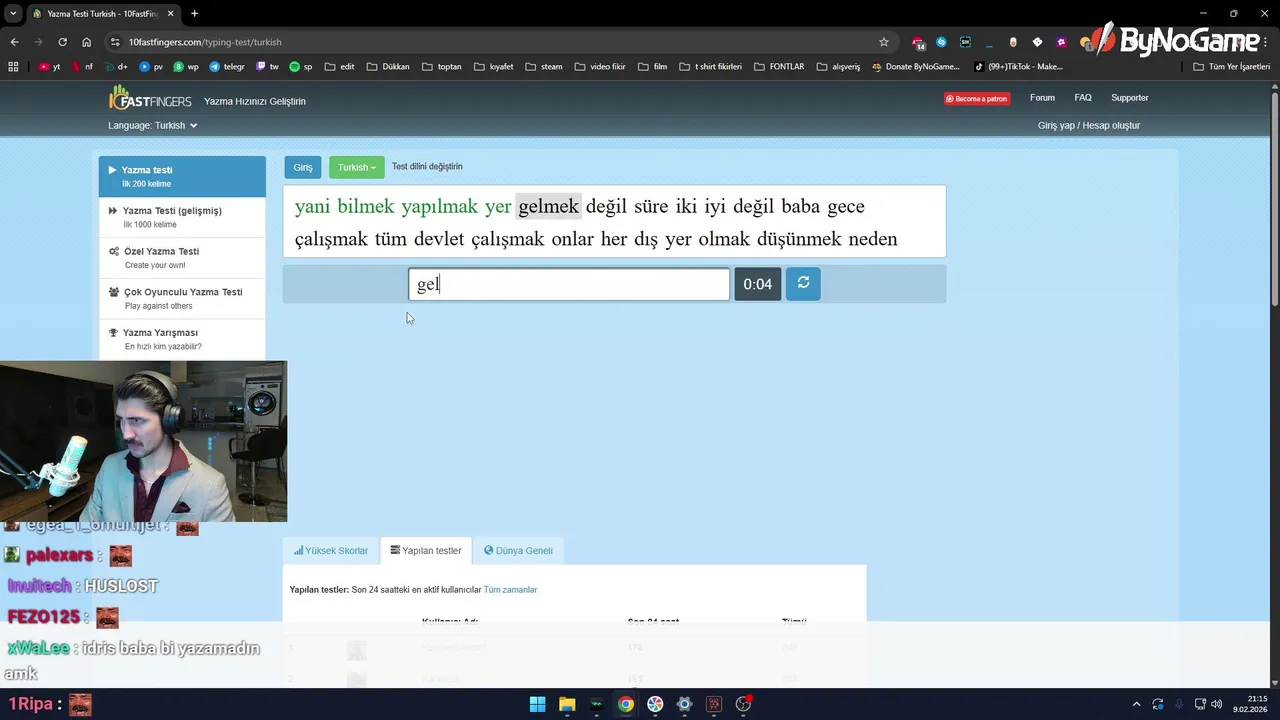The width and height of the screenshot is (1280, 720).
Task: Select Yazma Yarışması in the sidebar
Action: (x=182, y=339)
